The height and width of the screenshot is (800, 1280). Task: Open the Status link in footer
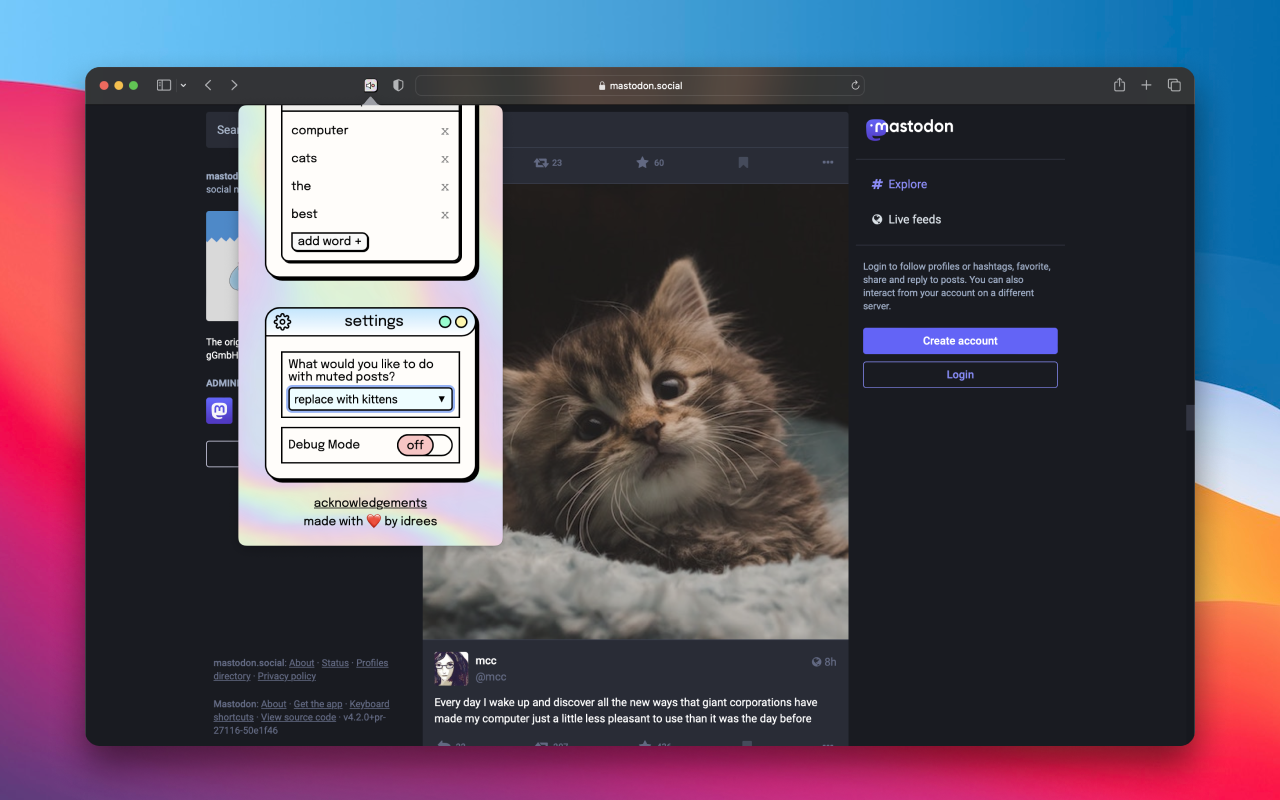(335, 663)
